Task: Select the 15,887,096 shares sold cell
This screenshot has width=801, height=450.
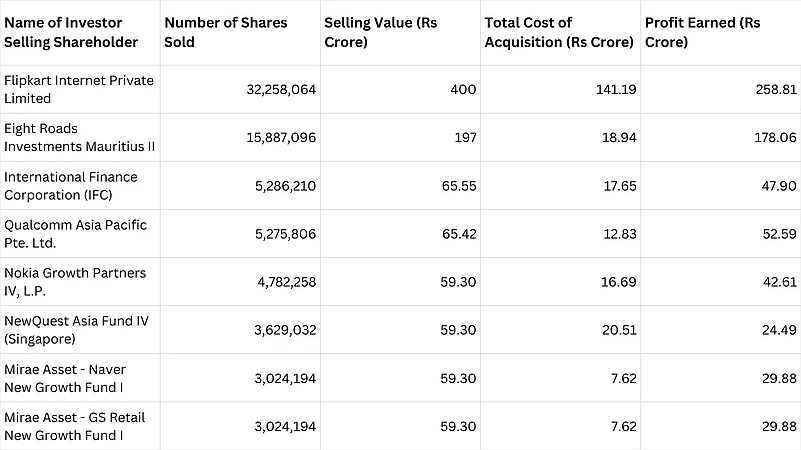Action: click(x=281, y=137)
